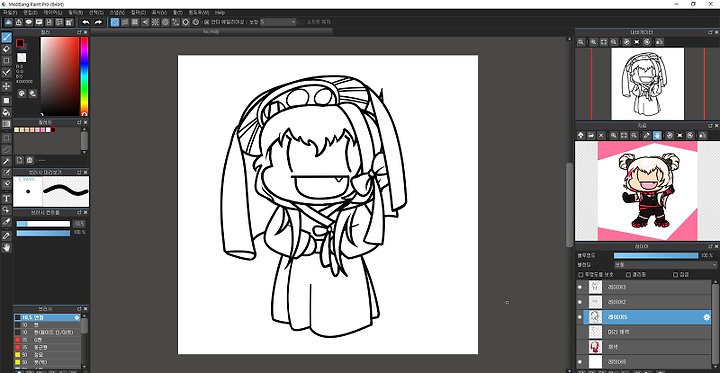Open the Edit menu

click(x=30, y=12)
